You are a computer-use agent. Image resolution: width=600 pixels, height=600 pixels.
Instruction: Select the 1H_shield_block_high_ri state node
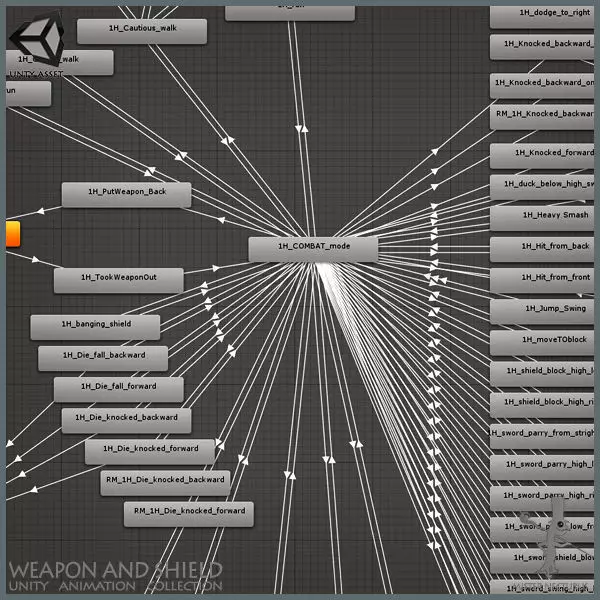click(542, 405)
